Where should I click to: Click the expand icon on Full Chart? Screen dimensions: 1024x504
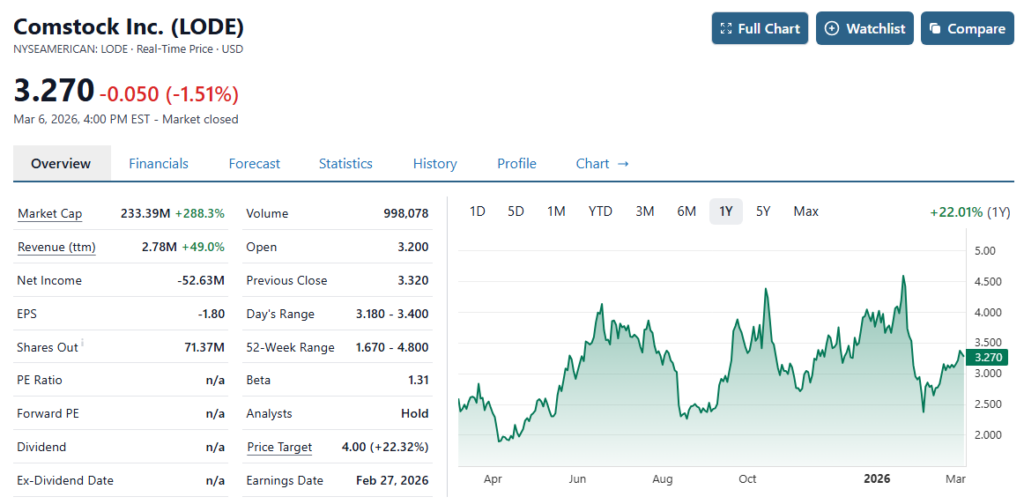click(x=726, y=29)
